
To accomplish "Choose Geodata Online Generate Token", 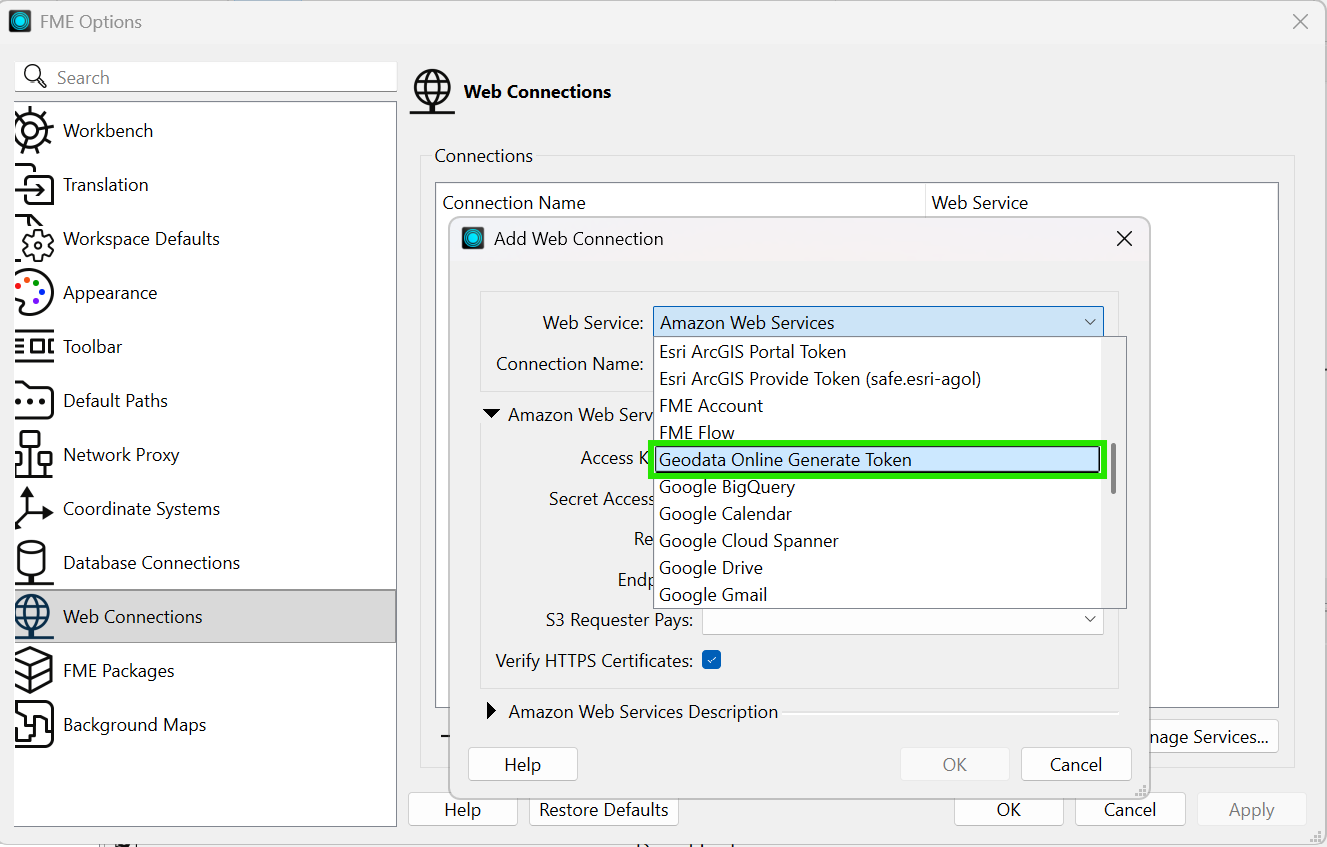I will (x=878, y=460).
